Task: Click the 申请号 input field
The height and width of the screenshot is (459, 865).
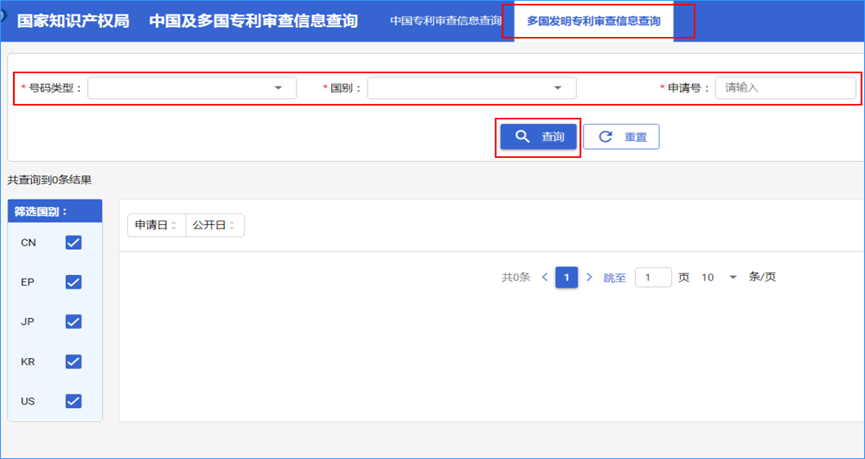Action: (786, 88)
